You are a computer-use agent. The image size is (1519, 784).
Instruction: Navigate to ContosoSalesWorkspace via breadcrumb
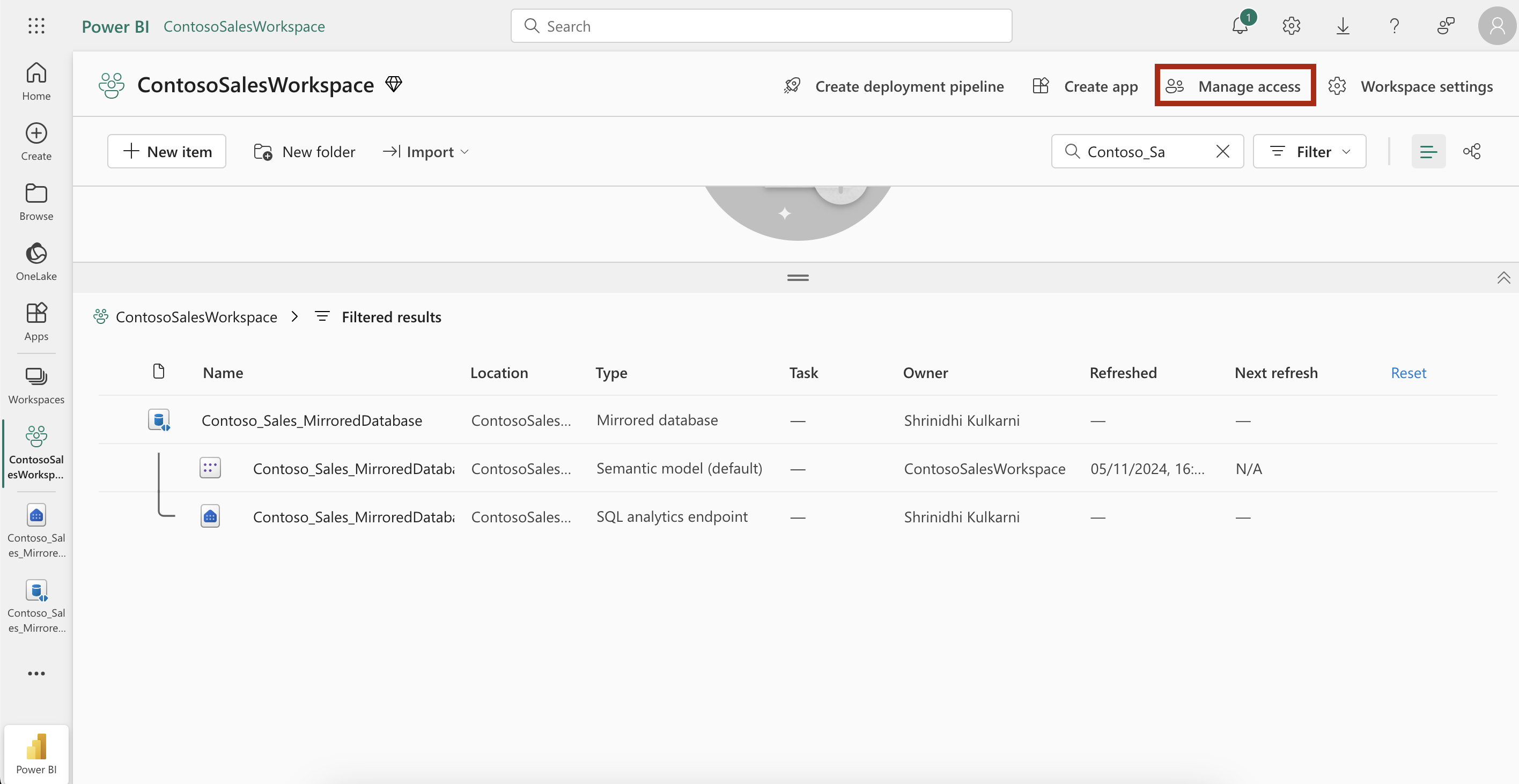point(196,316)
